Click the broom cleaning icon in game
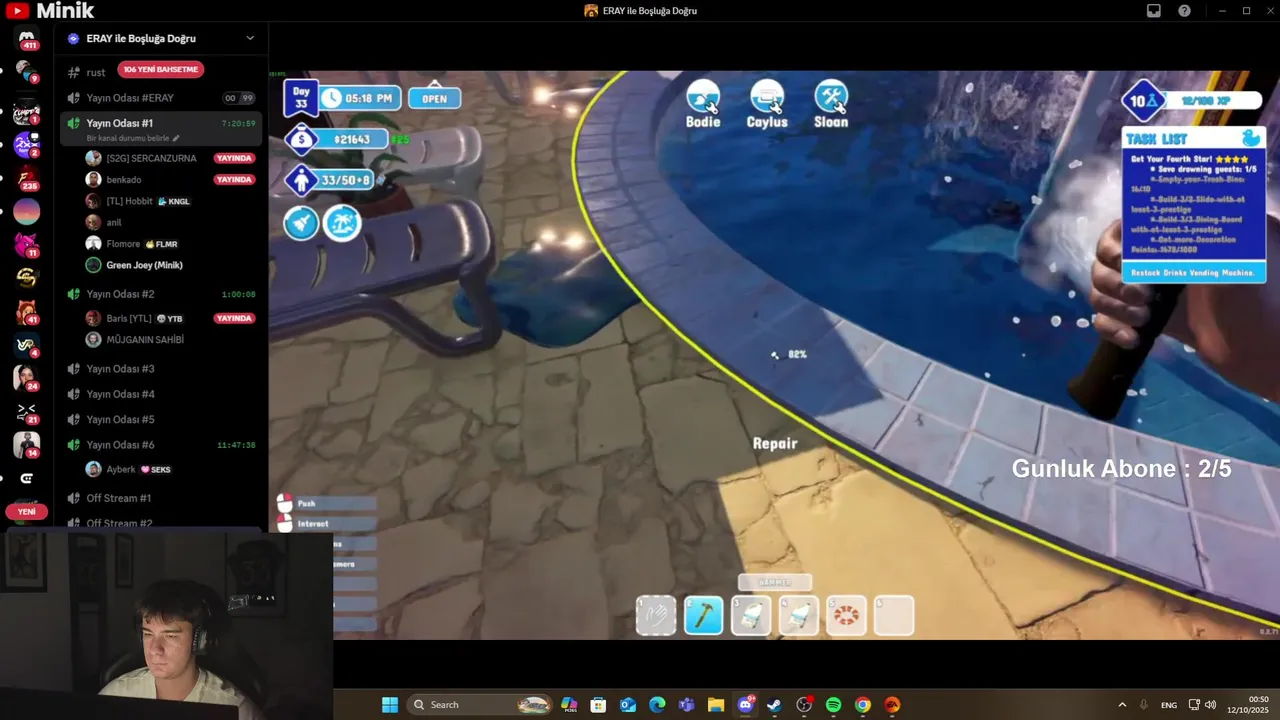This screenshot has width=1280, height=720. pyautogui.click(x=301, y=223)
